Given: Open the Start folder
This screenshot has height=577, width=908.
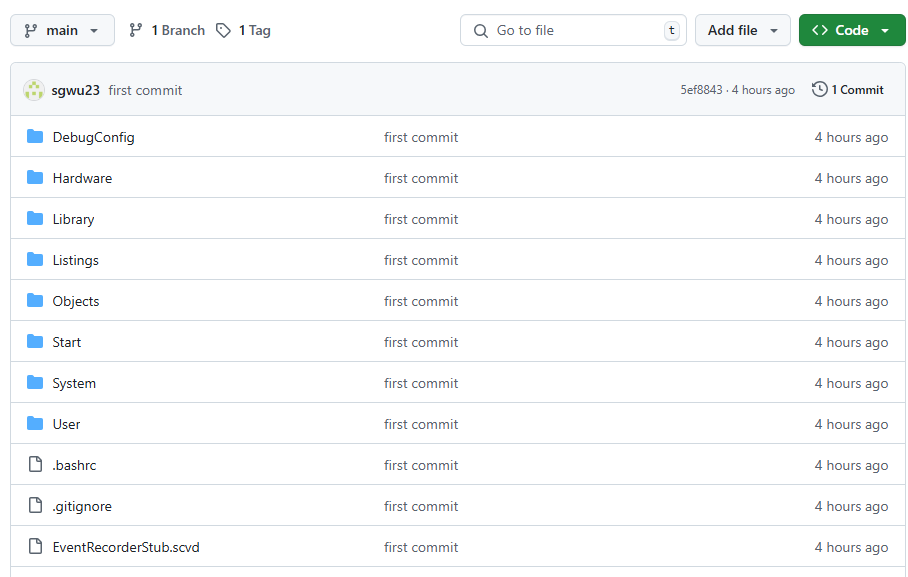Looking at the screenshot, I should (67, 342).
